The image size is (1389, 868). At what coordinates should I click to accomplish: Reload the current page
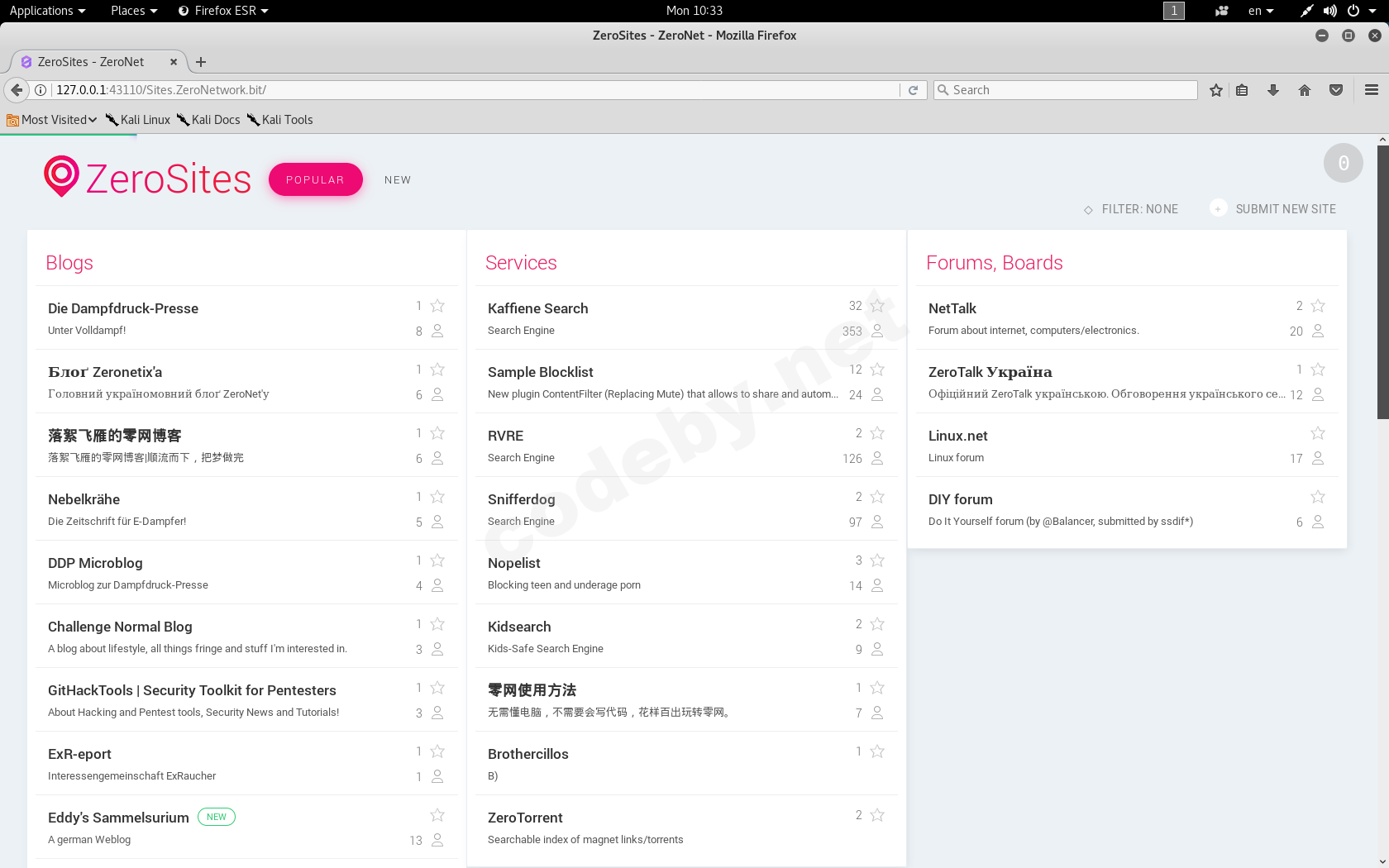pyautogui.click(x=913, y=90)
